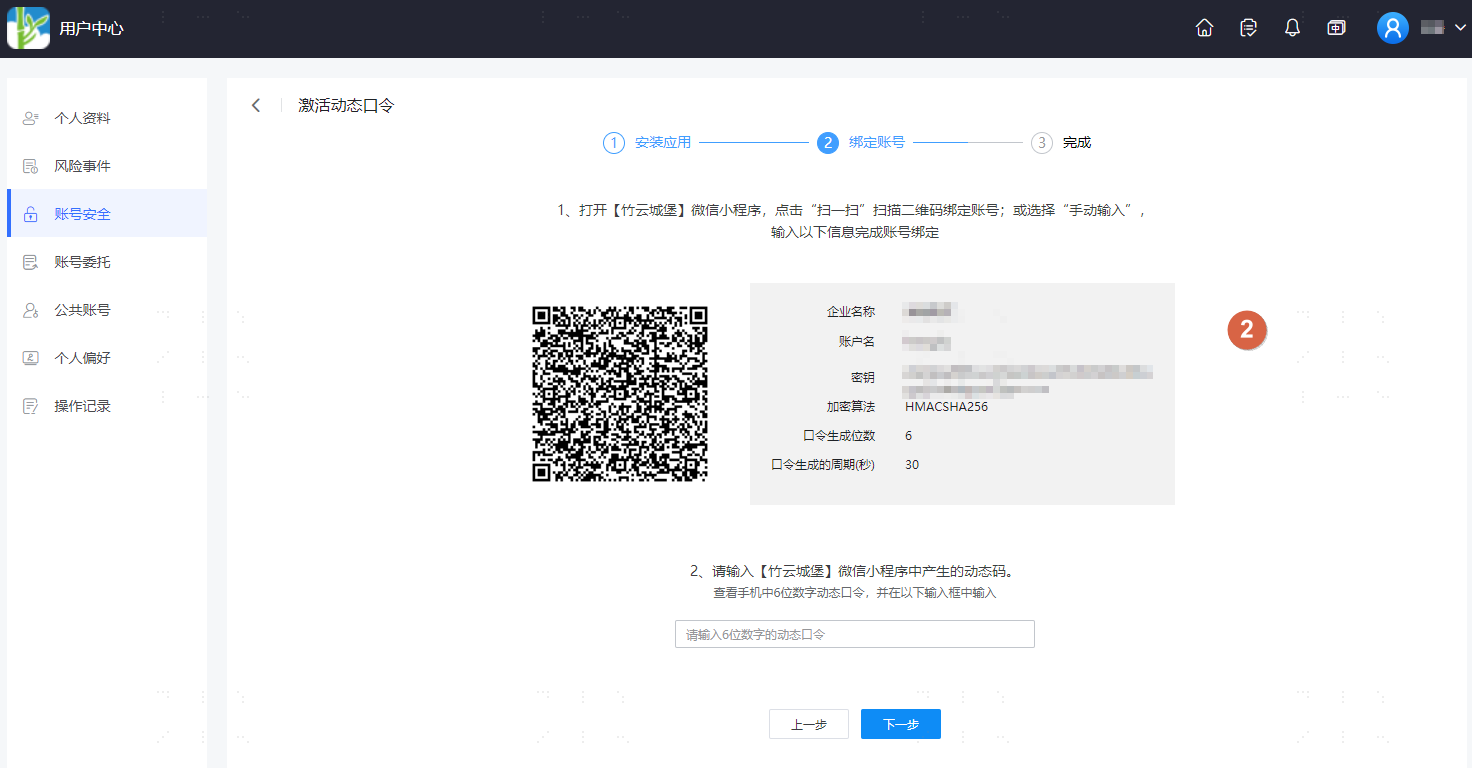Image resolution: width=1472 pixels, height=768 pixels.
Task: Expand the user account dropdown arrow
Action: 1460,28
